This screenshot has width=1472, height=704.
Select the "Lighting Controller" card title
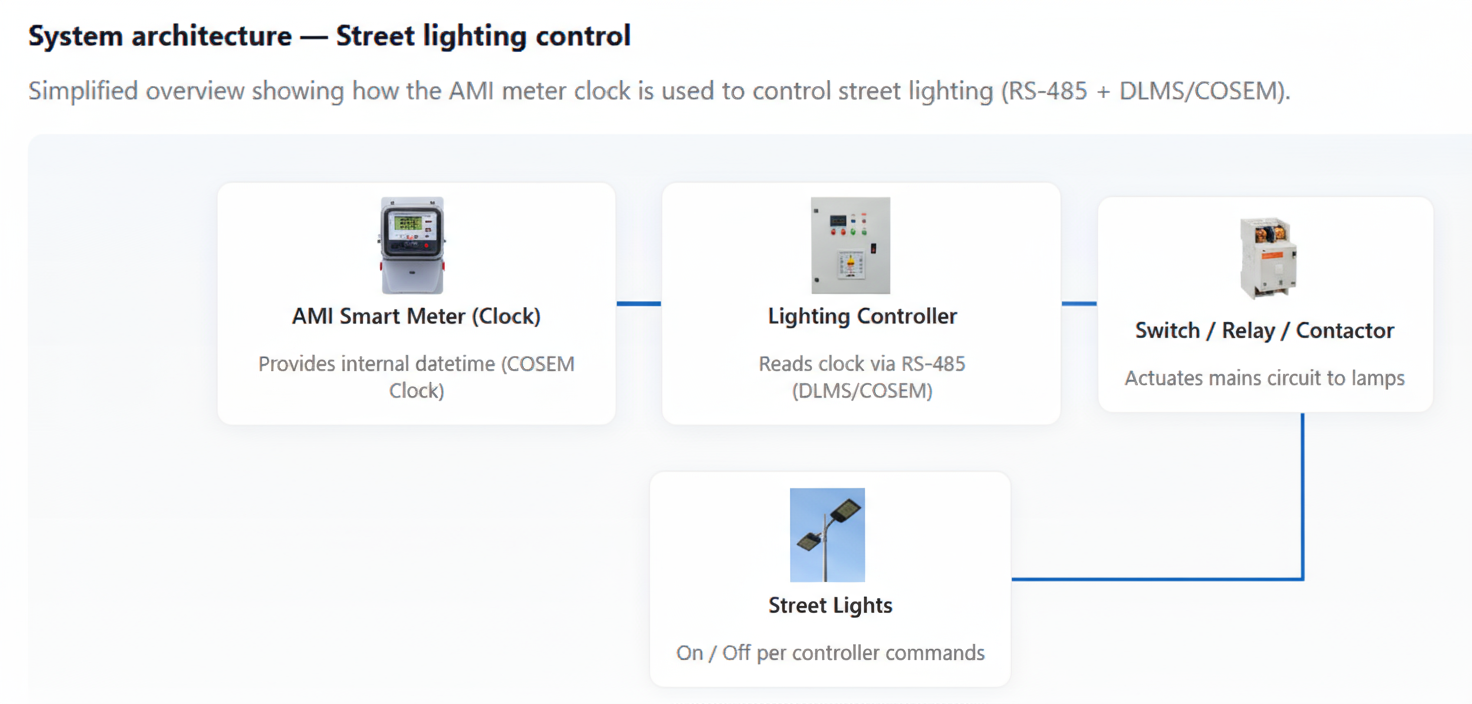(862, 317)
